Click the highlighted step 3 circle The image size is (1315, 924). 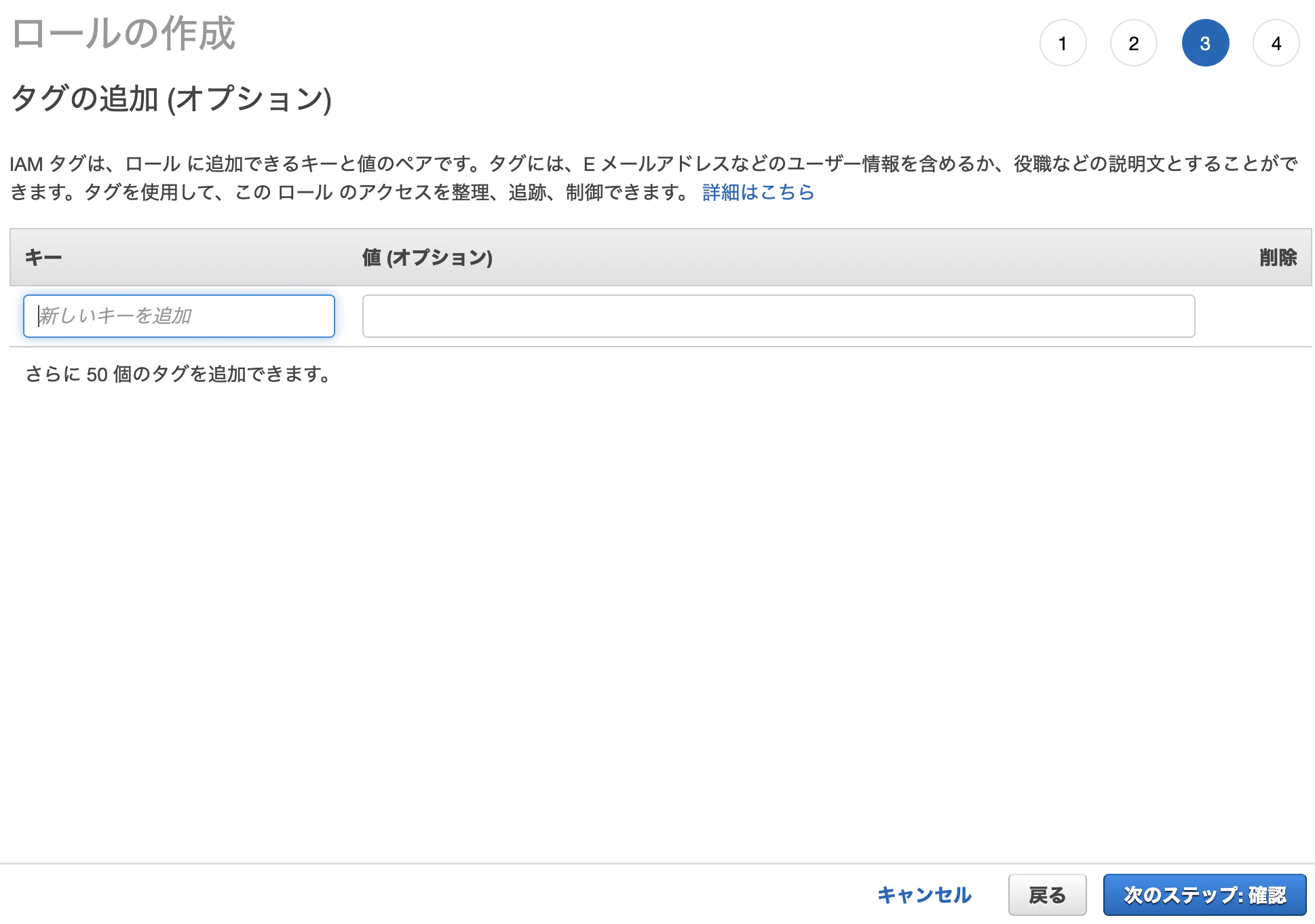click(1204, 42)
